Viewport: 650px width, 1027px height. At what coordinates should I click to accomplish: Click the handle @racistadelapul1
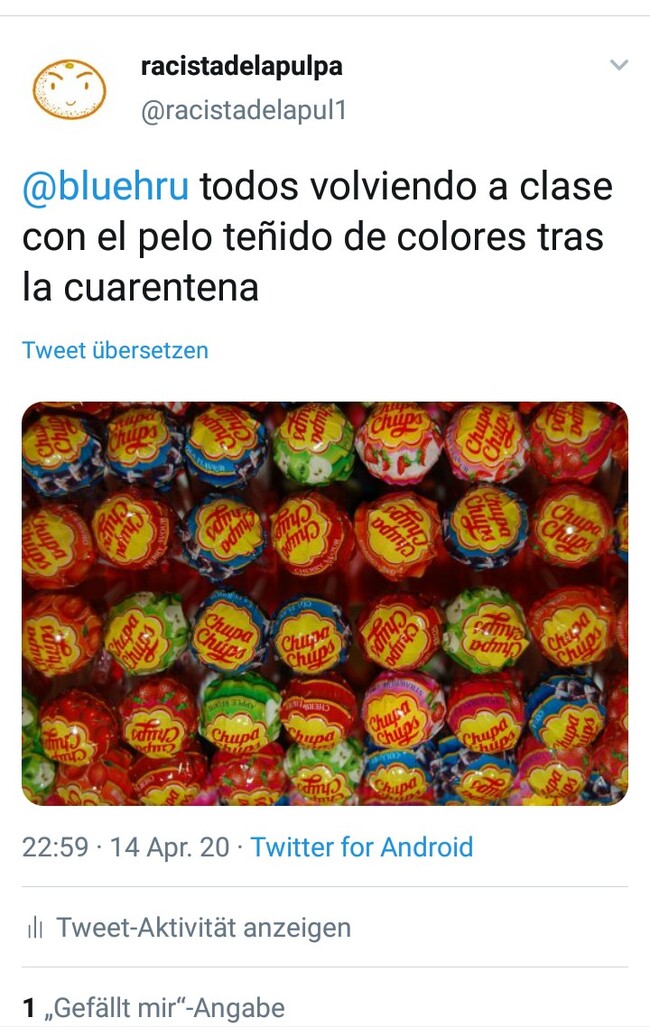coord(243,110)
